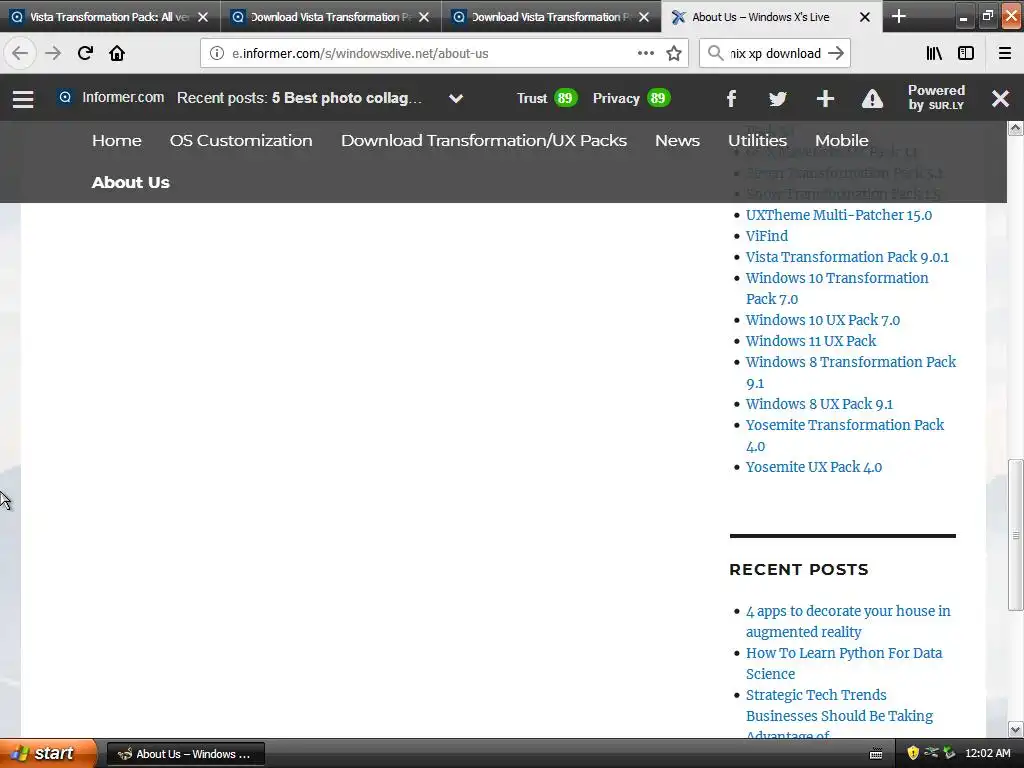The image size is (1024, 768).
Task: Open How To Learn Python For Data Science
Action: (x=844, y=663)
